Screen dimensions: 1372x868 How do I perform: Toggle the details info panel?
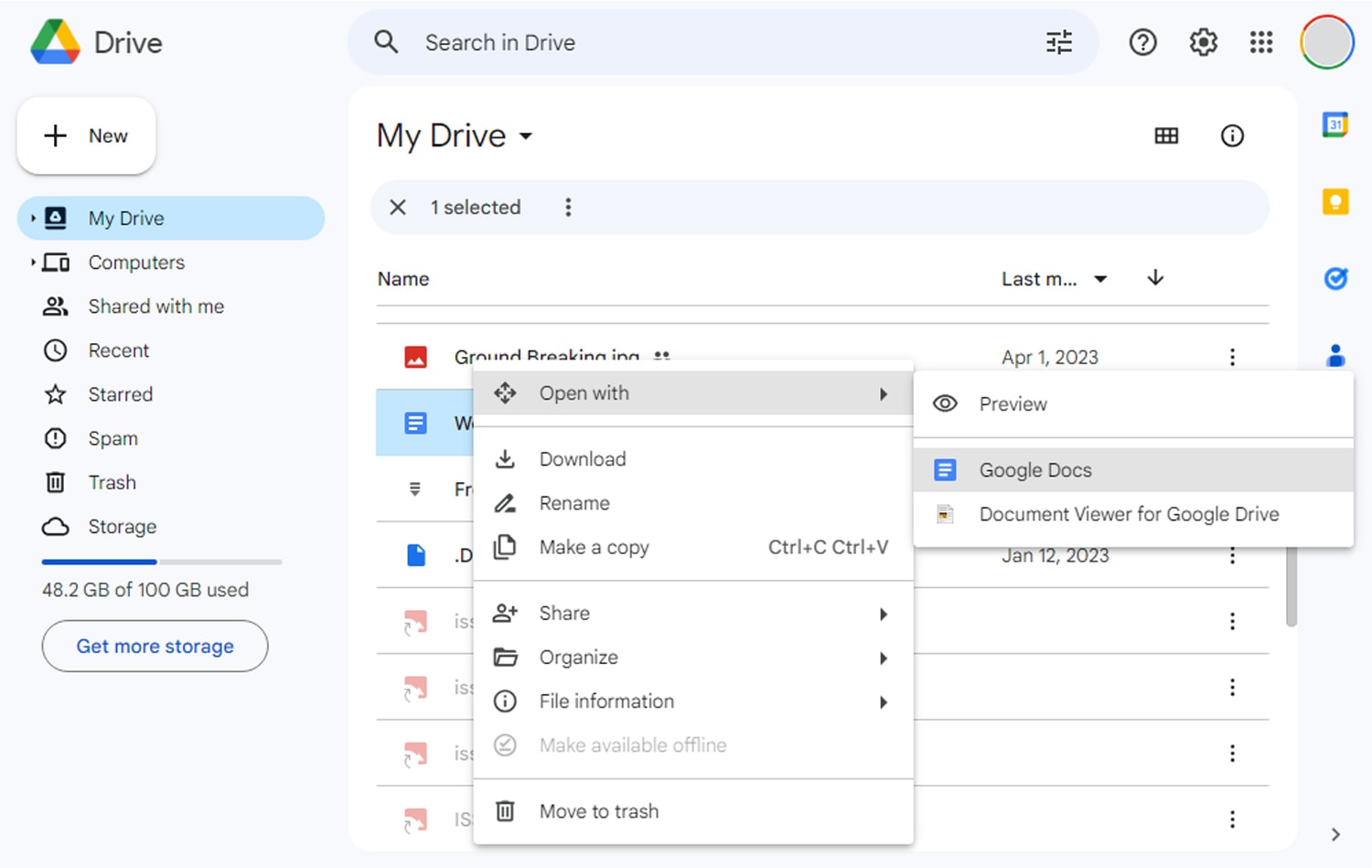pyautogui.click(x=1232, y=135)
